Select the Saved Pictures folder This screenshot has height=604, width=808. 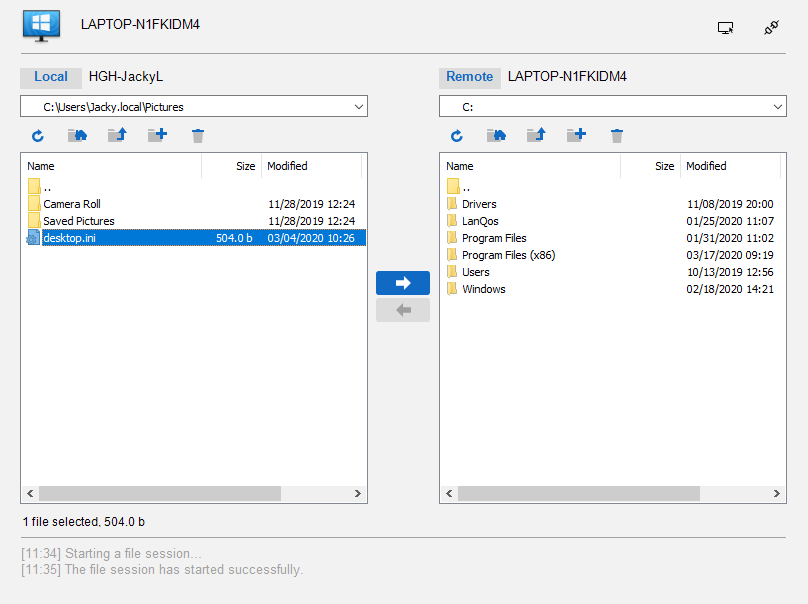pyautogui.click(x=194, y=221)
